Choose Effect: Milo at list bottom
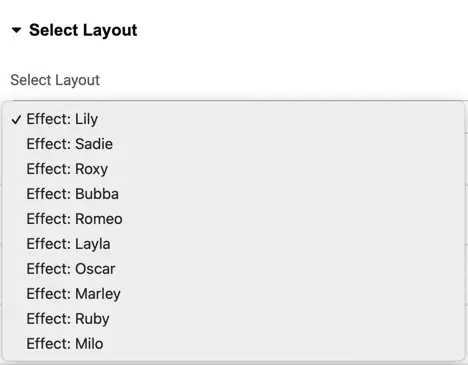The image size is (468, 365). pos(233,344)
